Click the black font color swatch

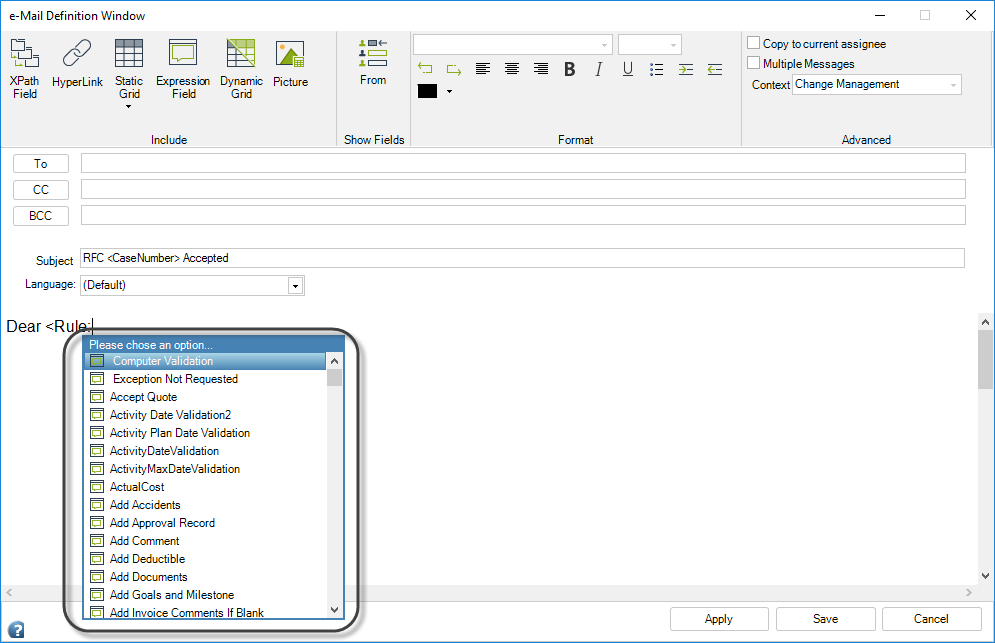coord(427,91)
